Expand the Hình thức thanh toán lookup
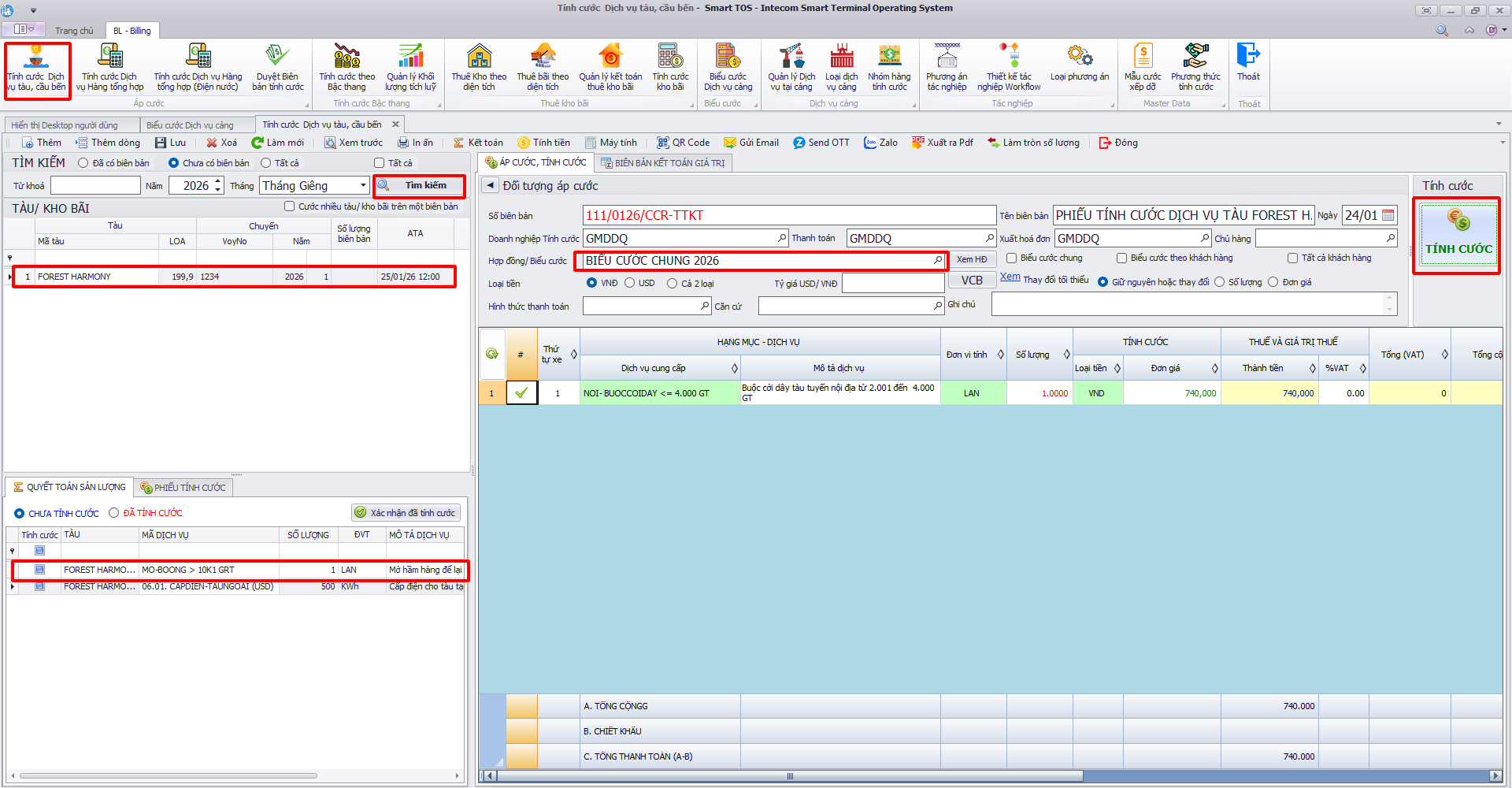Viewport: 1512px width, 788px height. 705,306
